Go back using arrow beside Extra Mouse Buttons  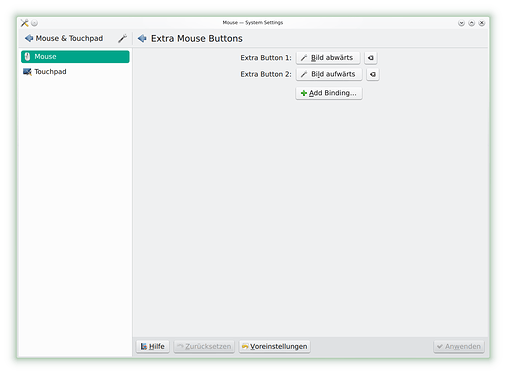pos(142,38)
